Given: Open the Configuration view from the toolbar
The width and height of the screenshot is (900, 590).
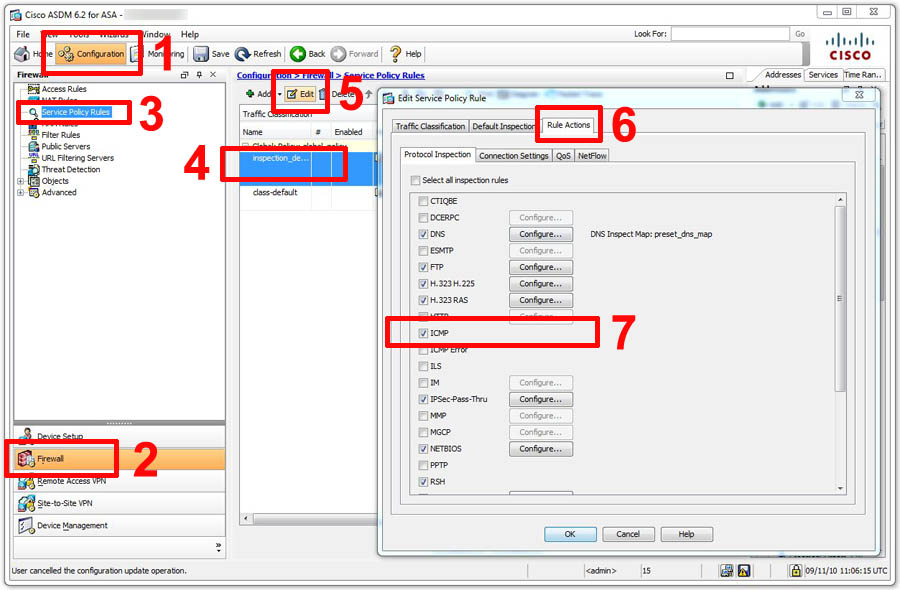Looking at the screenshot, I should coord(91,54).
